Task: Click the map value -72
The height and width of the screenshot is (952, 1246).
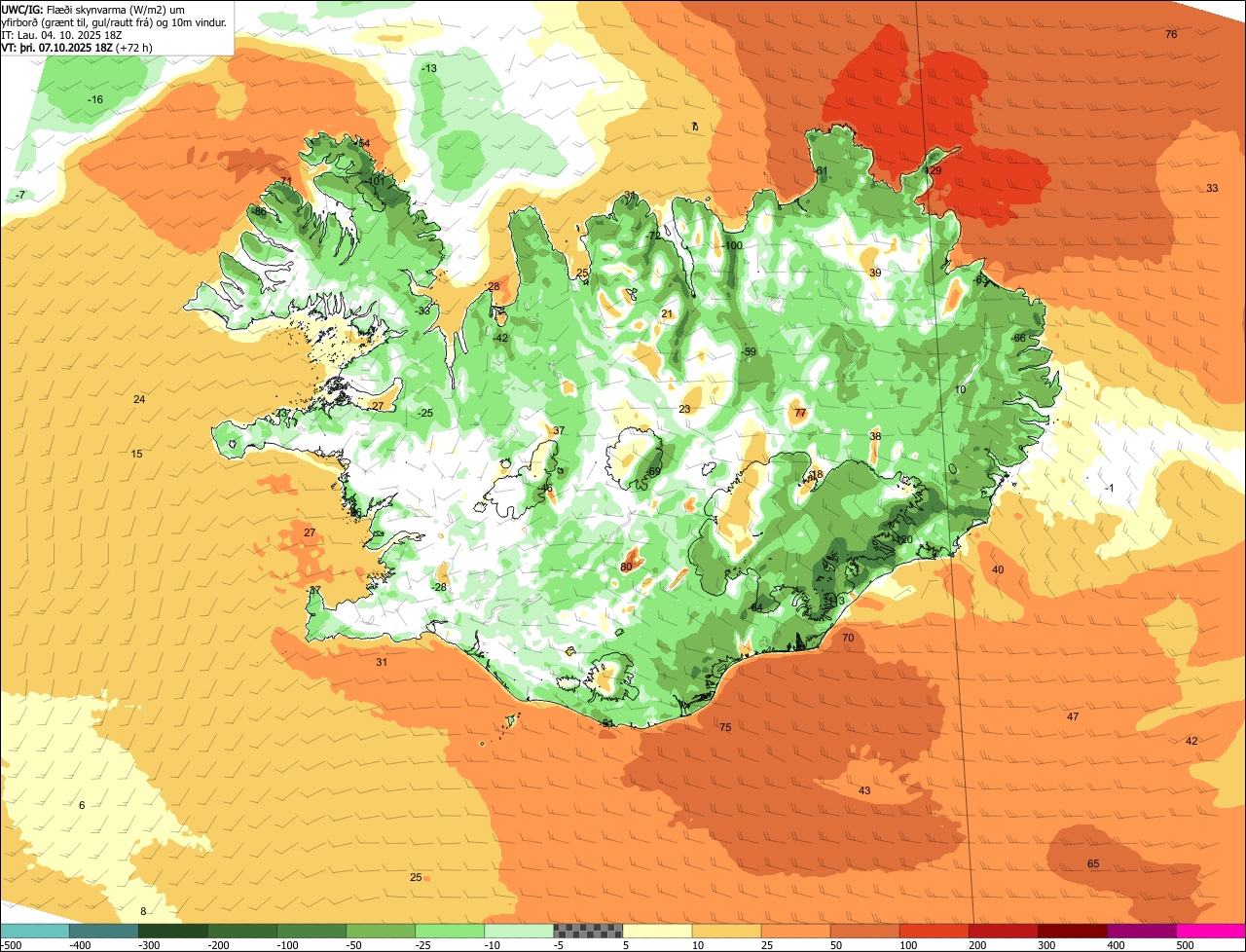Action: pos(652,236)
